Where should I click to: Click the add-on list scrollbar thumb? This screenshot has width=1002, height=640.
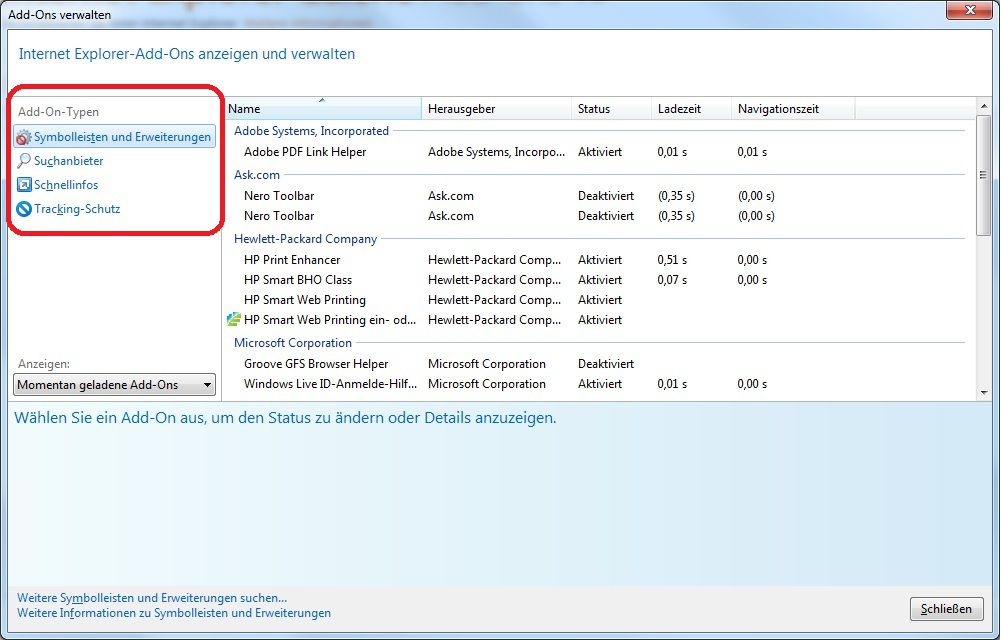(984, 175)
